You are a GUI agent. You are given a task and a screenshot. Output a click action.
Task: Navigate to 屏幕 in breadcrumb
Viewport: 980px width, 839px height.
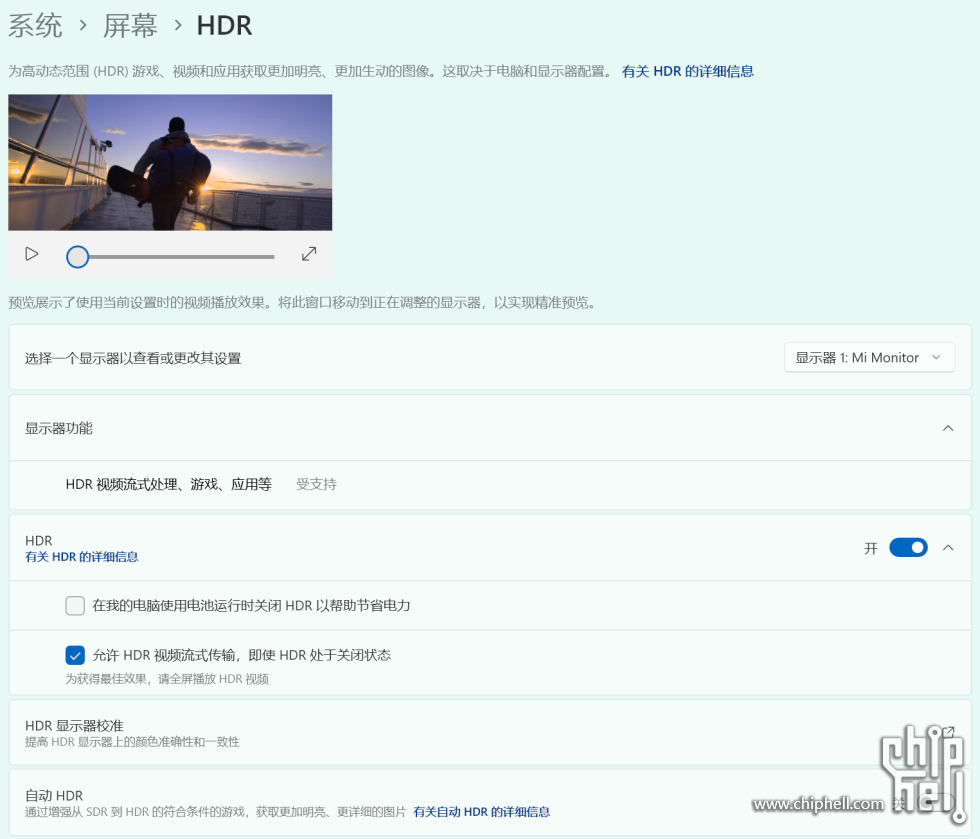(x=130, y=25)
